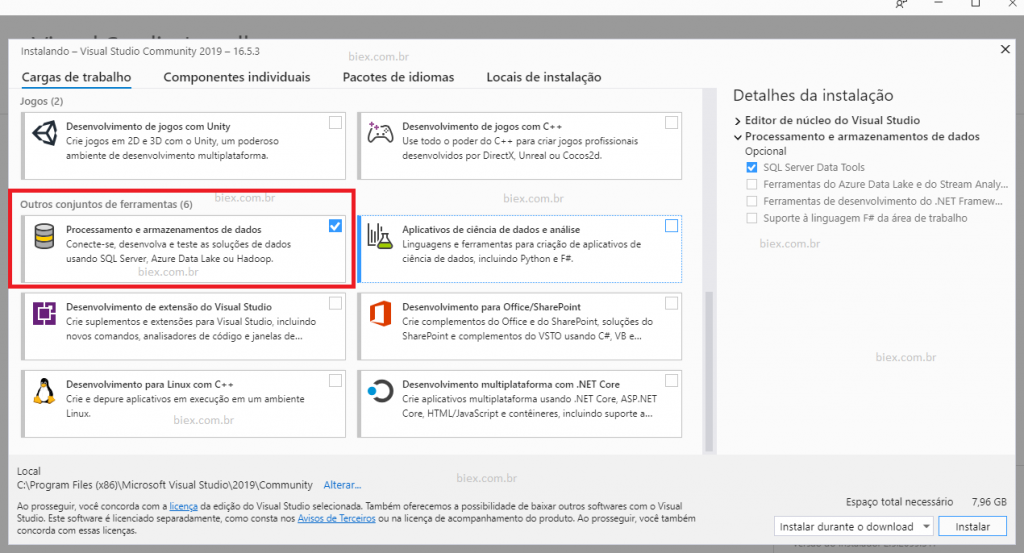Open the Avisos de Terceiros link
The image size is (1024, 553).
(336, 518)
